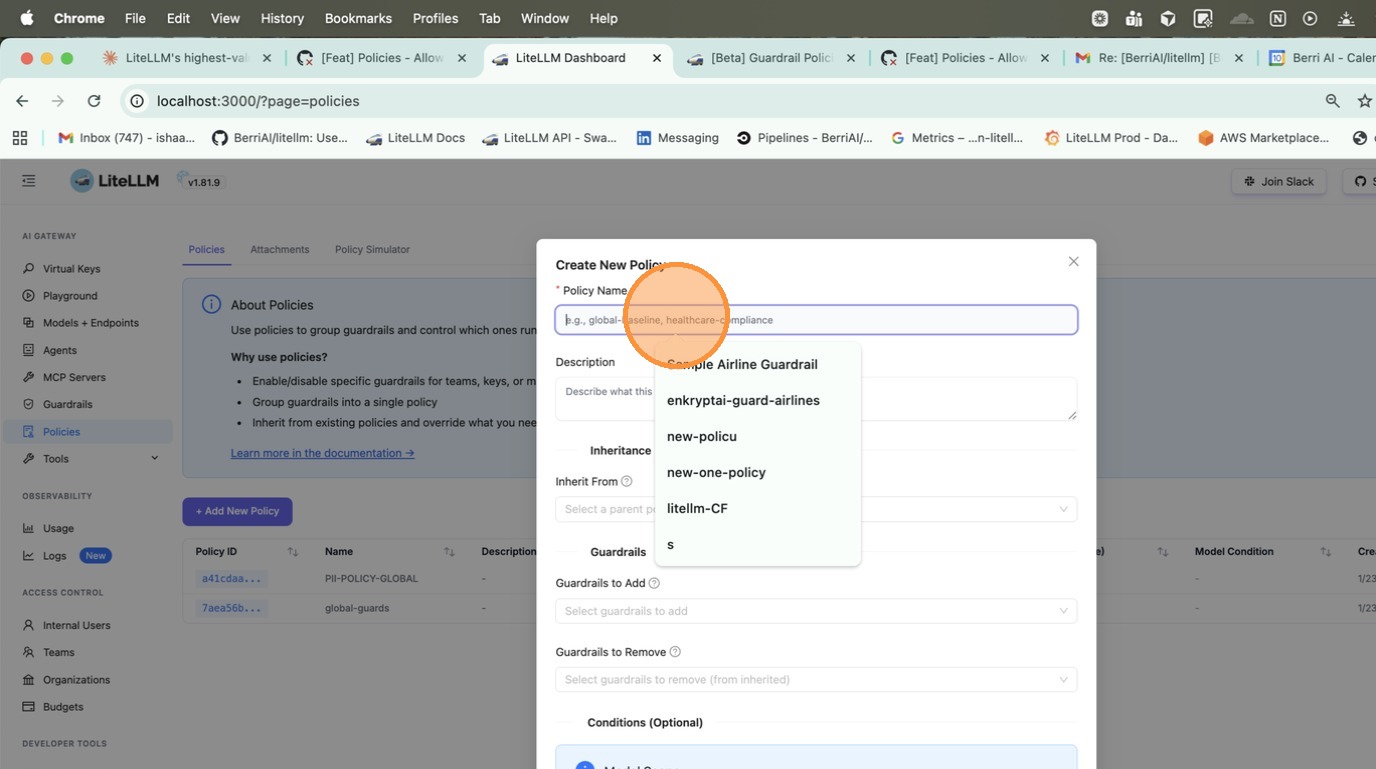Sort the table by Policy ID column
Viewport: 1376px width, 769px height.
pyautogui.click(x=292, y=552)
